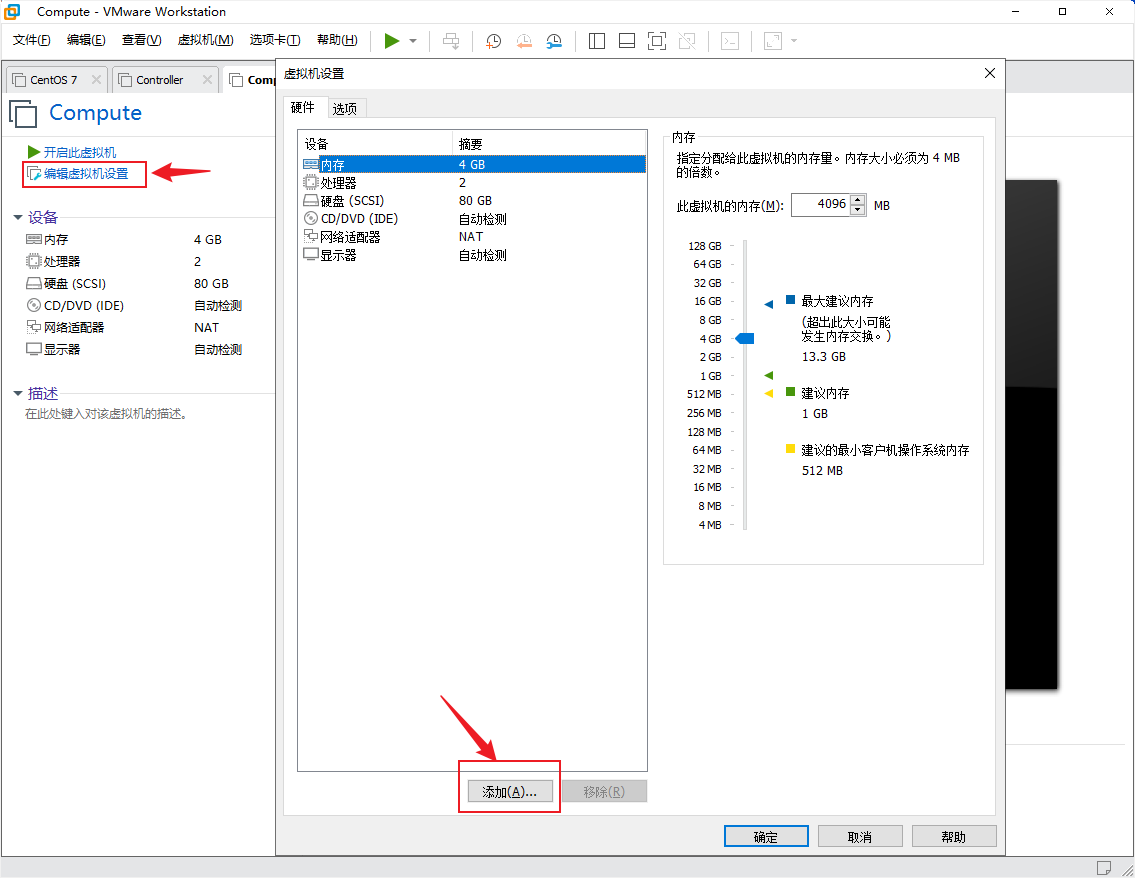Click the blue maximum recommended memory marker
Image resolution: width=1135 pixels, height=878 pixels.
(769, 304)
